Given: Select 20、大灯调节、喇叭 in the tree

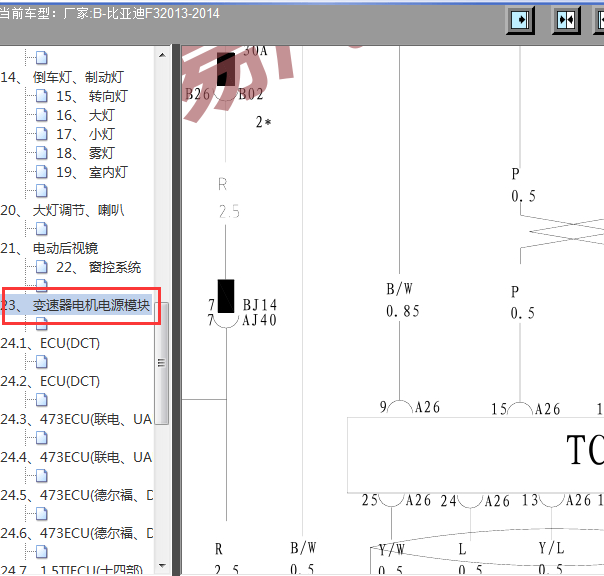Looking at the screenshot, I should pyautogui.click(x=62, y=210).
